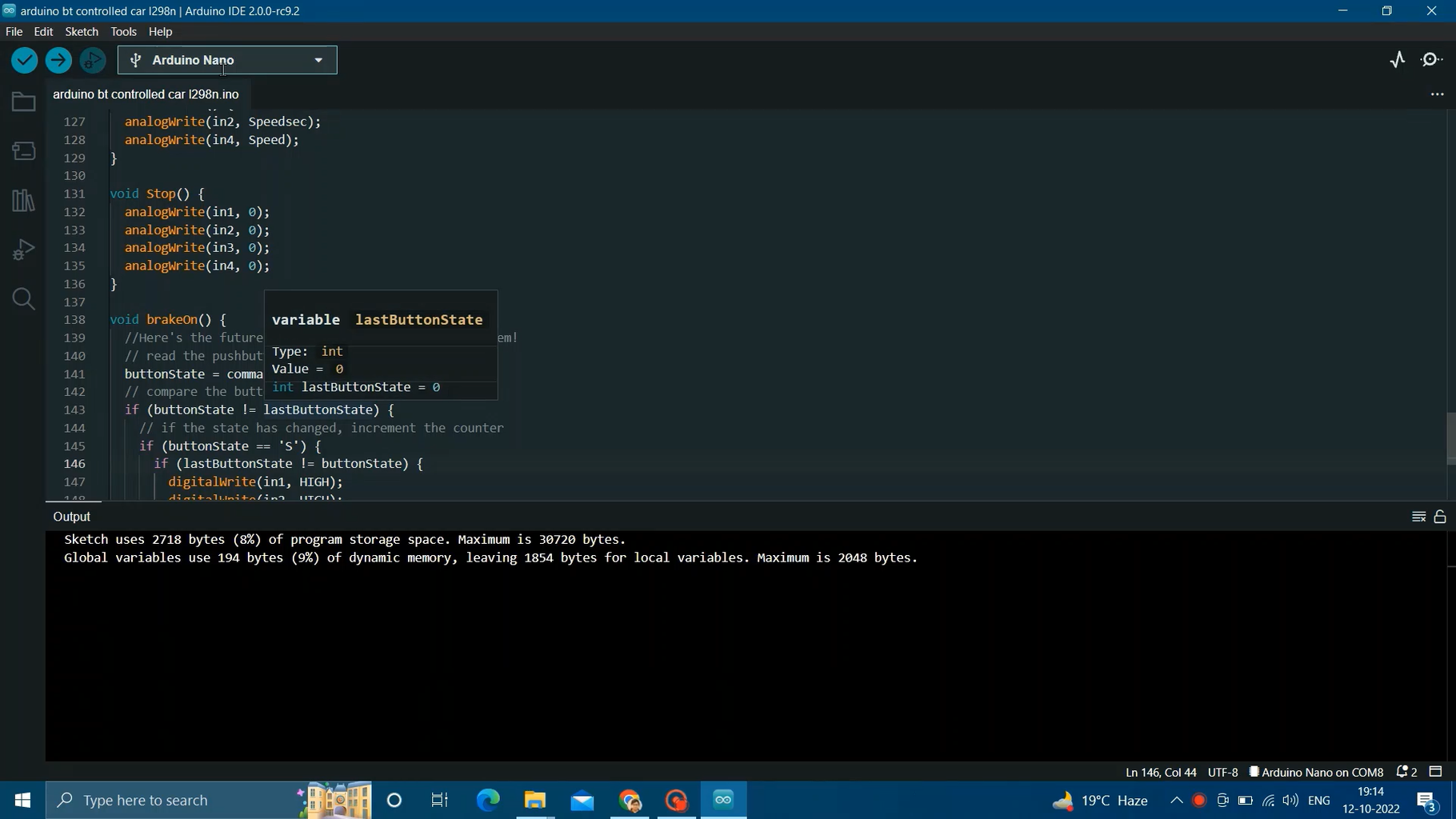Open the File menu
The height and width of the screenshot is (819, 1456).
(14, 31)
